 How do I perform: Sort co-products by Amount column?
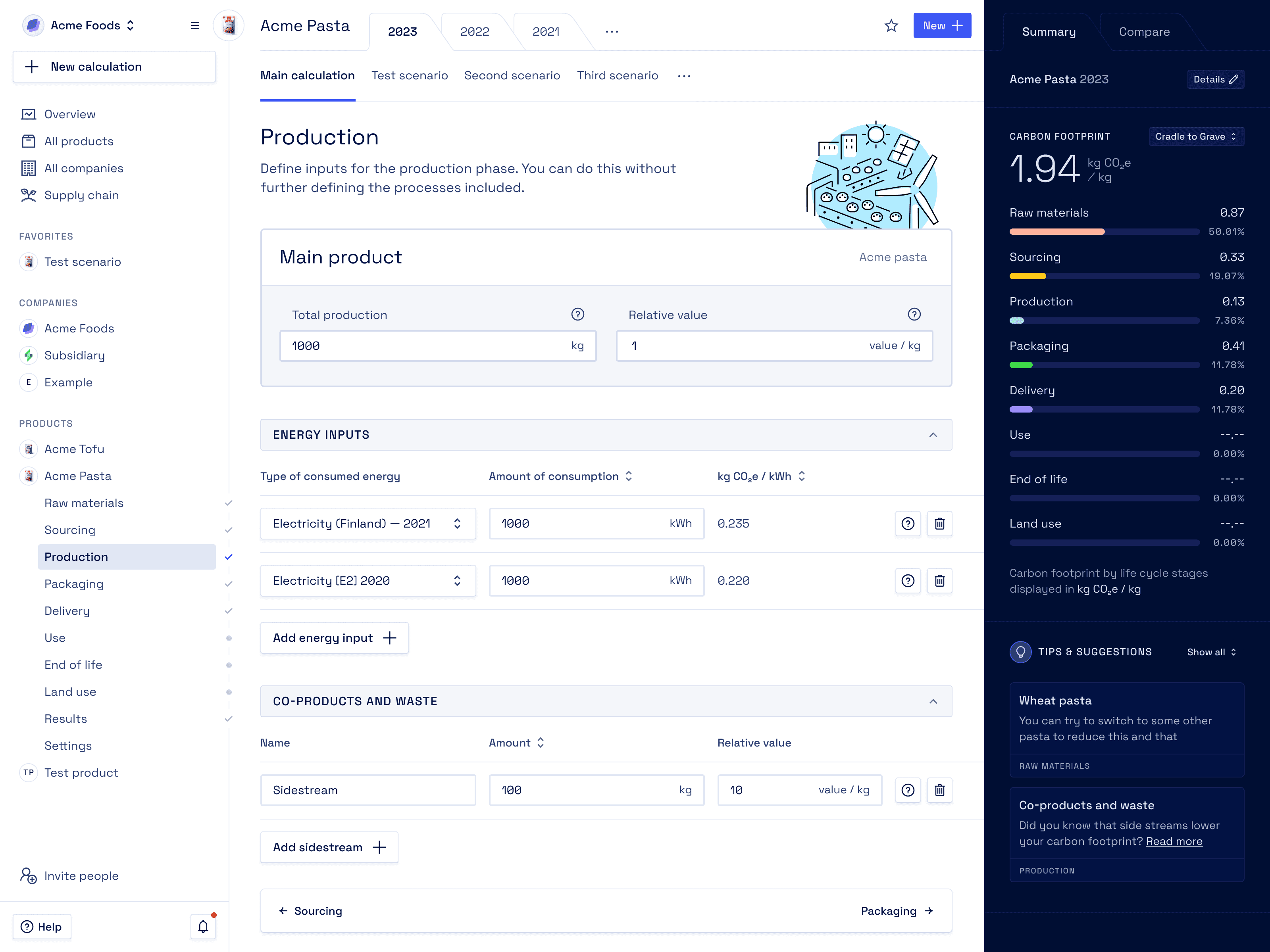pyautogui.click(x=540, y=743)
